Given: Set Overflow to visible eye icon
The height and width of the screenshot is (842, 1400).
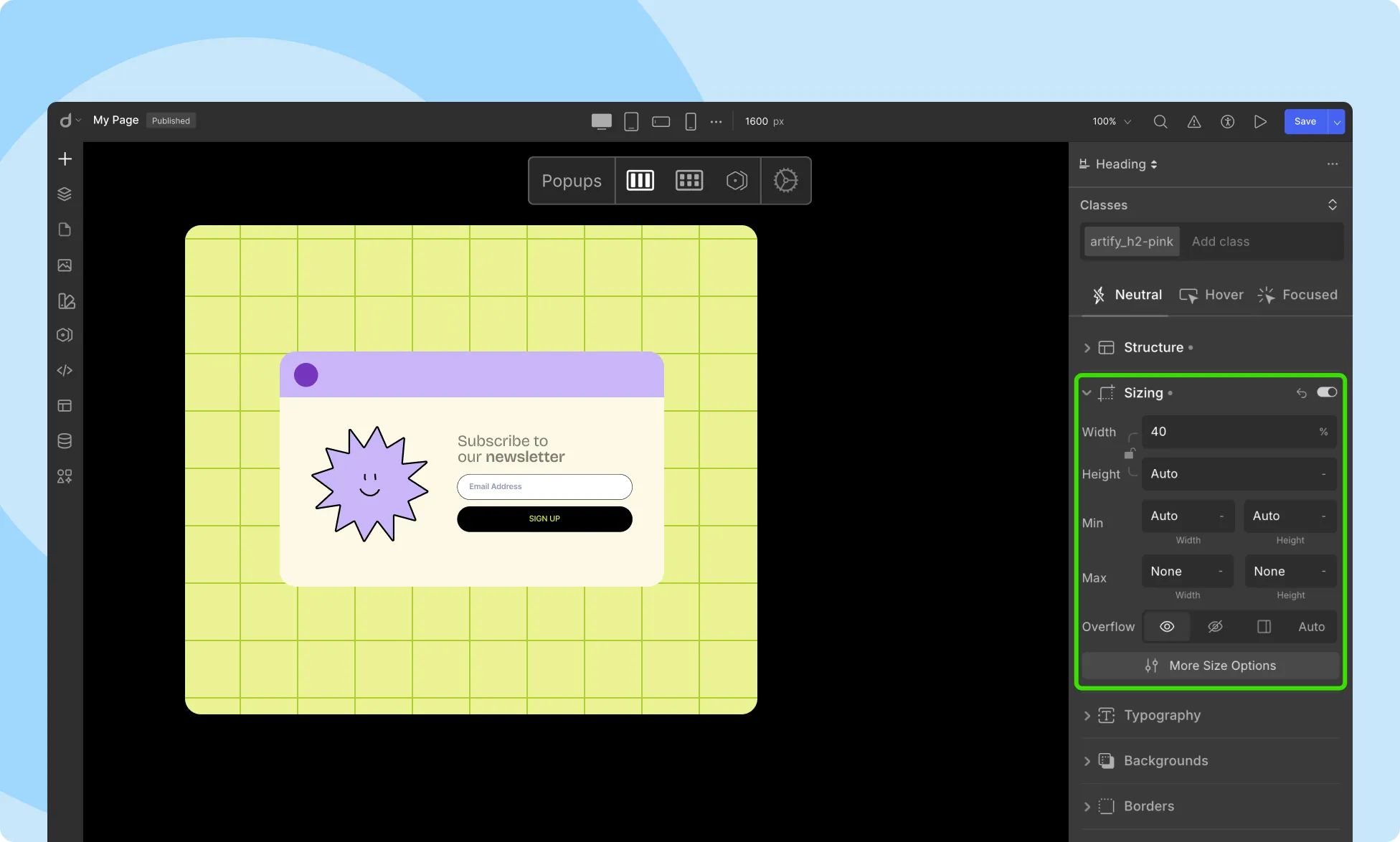Looking at the screenshot, I should coord(1167,627).
